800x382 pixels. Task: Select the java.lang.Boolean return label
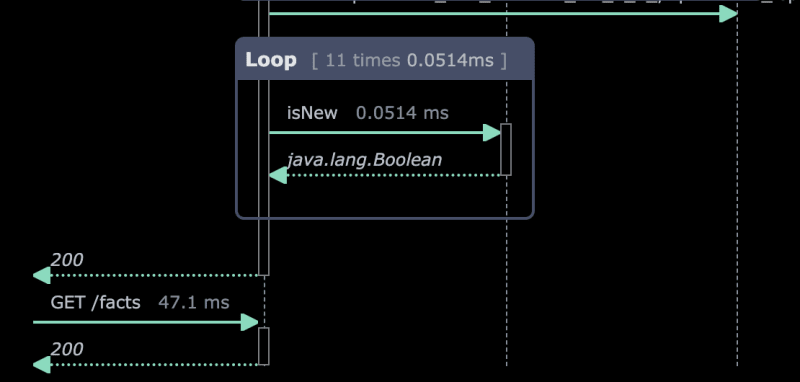tap(364, 160)
